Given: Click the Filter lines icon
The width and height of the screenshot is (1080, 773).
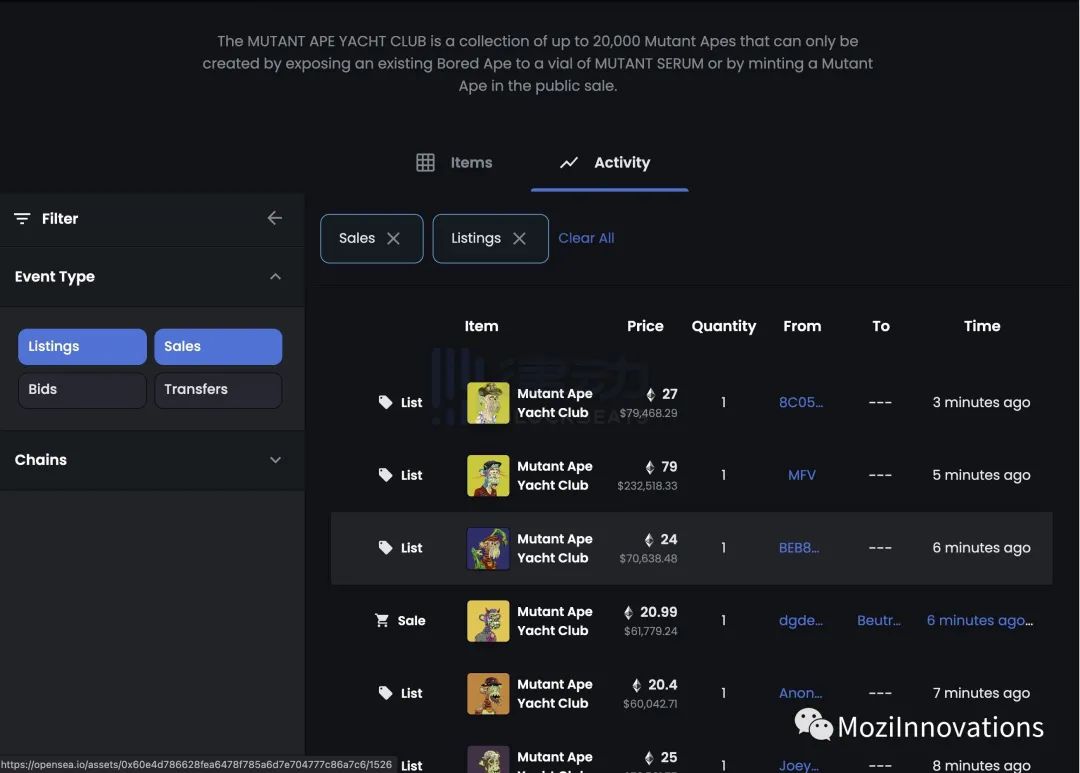Looking at the screenshot, I should tap(22, 218).
